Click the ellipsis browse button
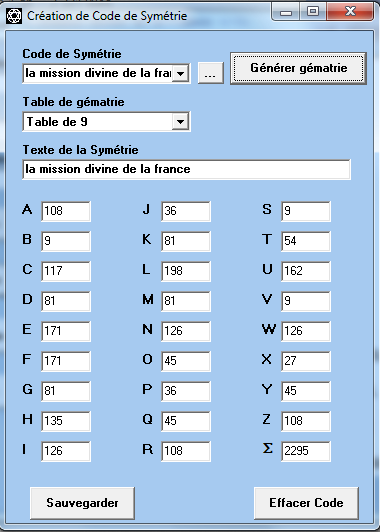 [210, 73]
